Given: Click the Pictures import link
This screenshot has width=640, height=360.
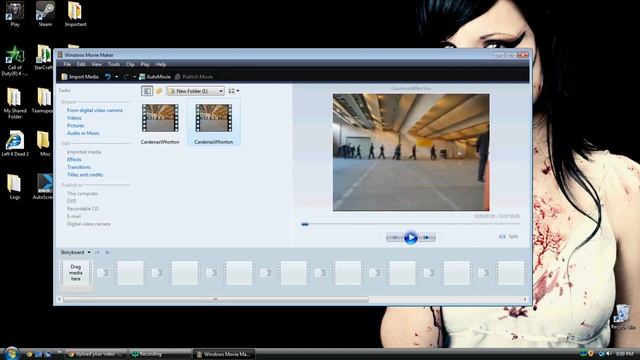Looking at the screenshot, I should (x=76, y=126).
